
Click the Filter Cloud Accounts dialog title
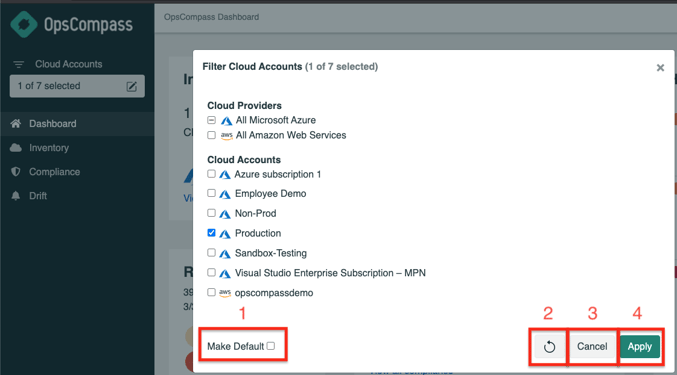tap(252, 67)
